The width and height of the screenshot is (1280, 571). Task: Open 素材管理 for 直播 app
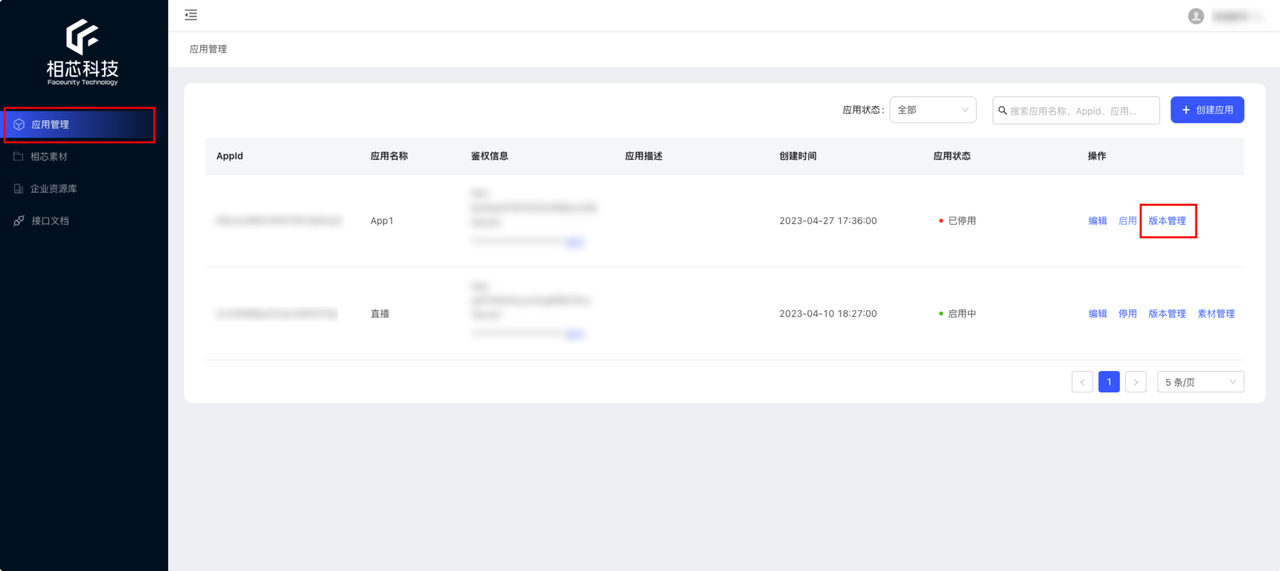(x=1216, y=314)
